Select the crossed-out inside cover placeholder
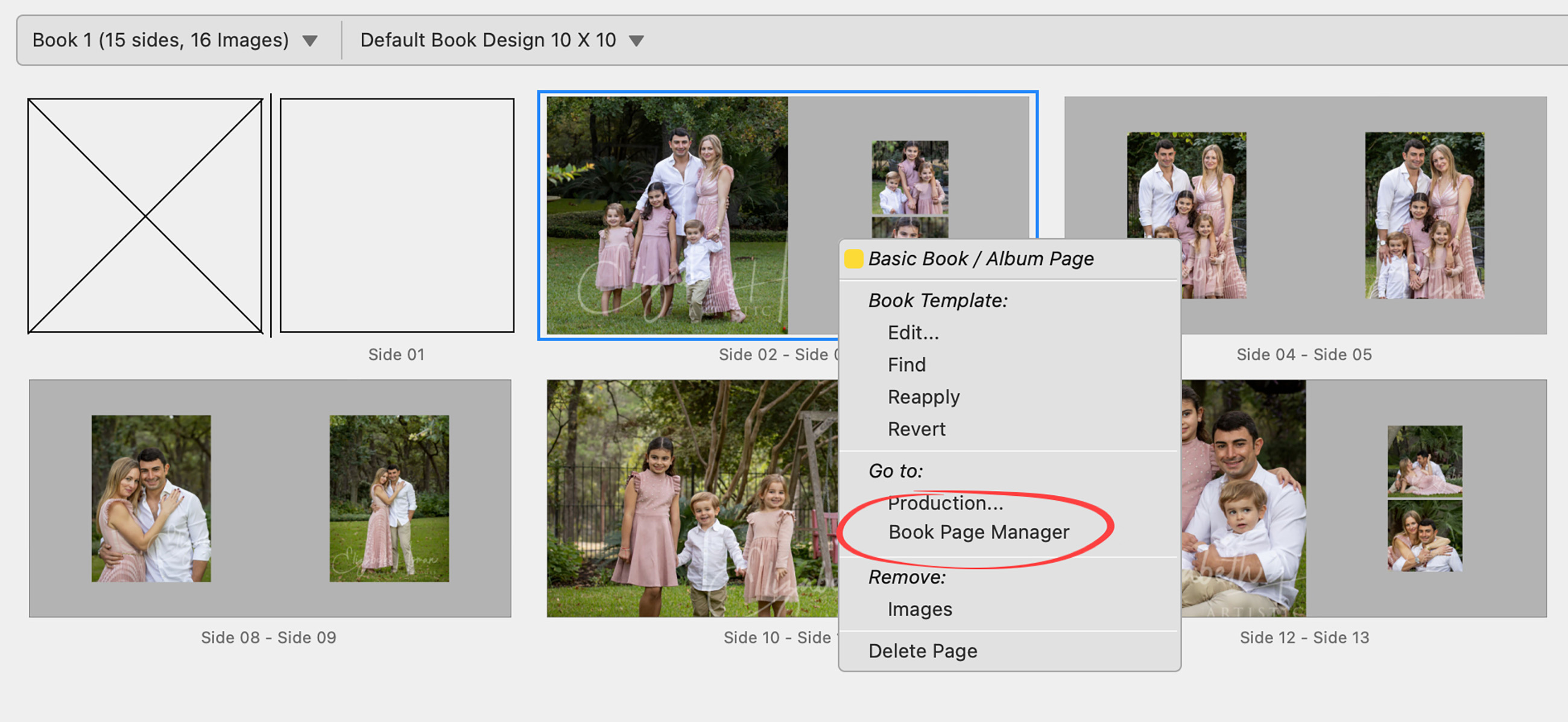 pos(145,215)
